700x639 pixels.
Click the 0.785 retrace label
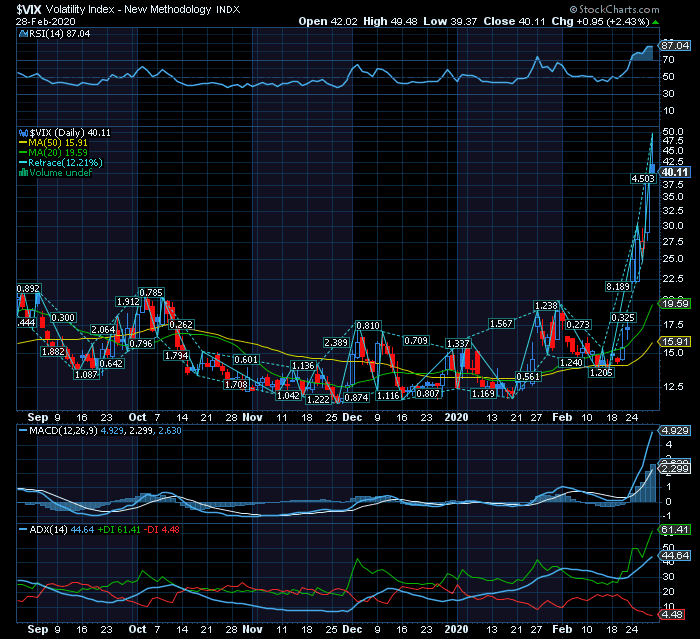(151, 292)
